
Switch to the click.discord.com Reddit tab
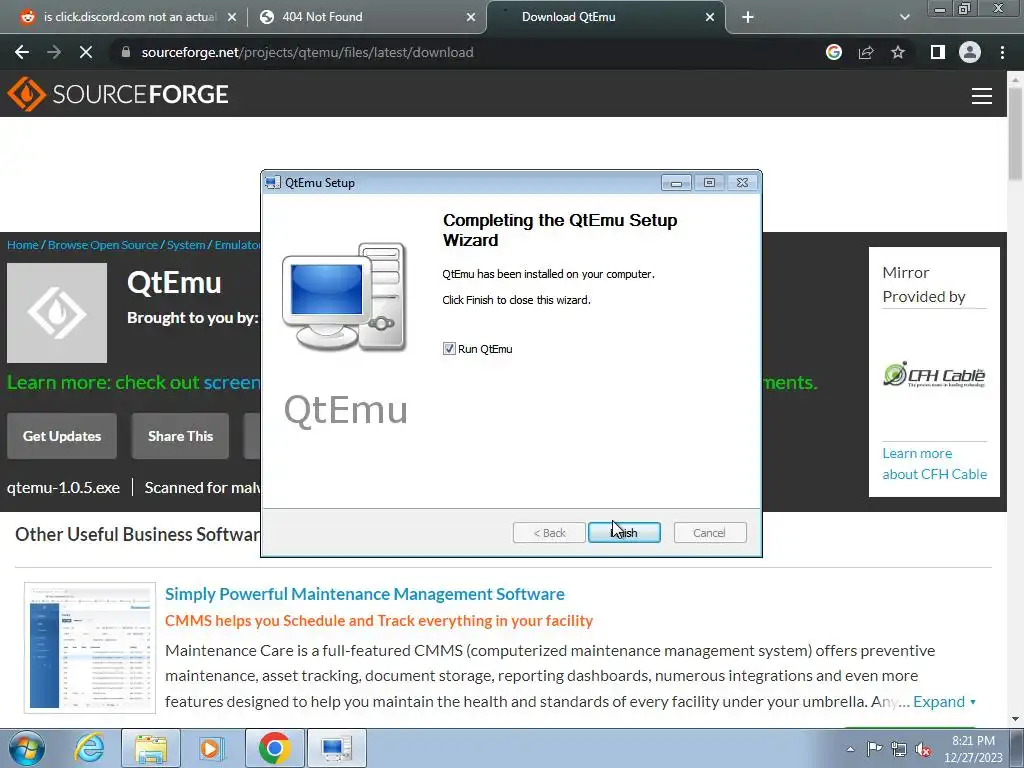tap(129, 17)
